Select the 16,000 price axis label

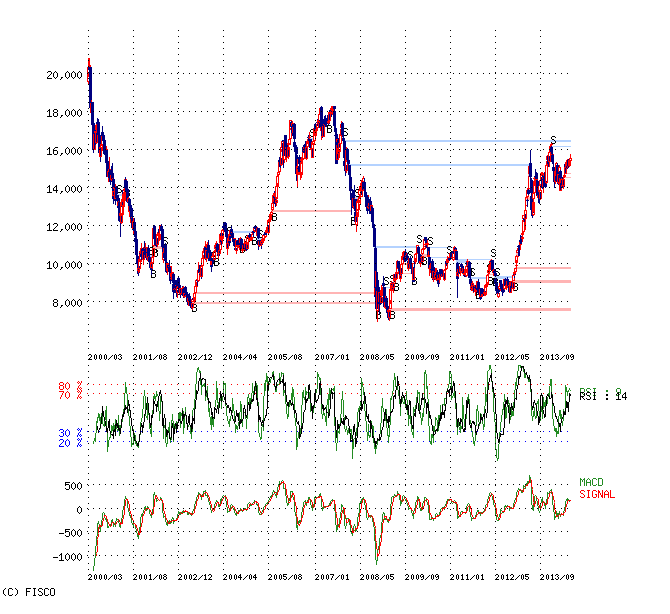click(64, 151)
